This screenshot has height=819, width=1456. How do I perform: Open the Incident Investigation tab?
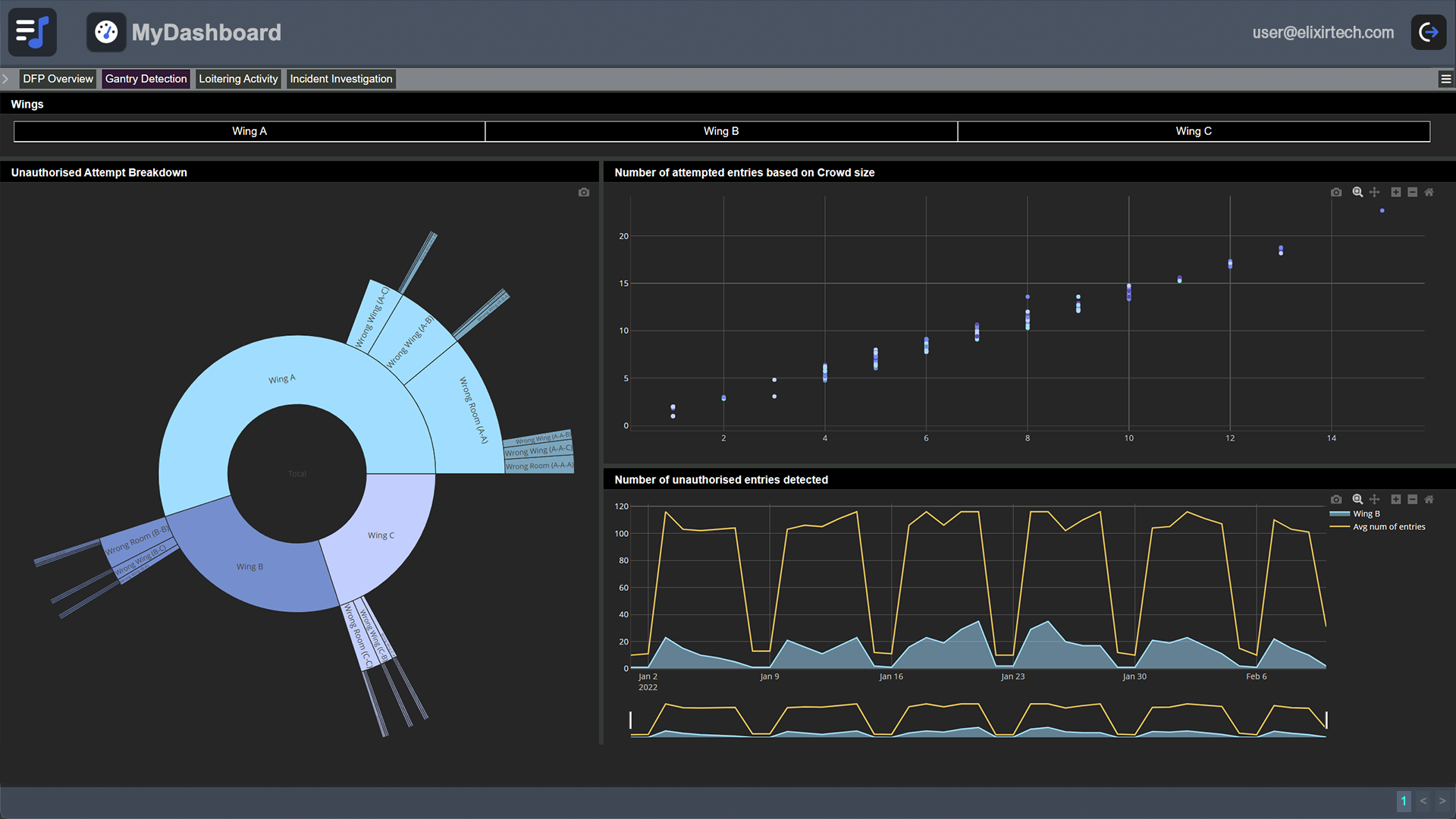click(340, 79)
